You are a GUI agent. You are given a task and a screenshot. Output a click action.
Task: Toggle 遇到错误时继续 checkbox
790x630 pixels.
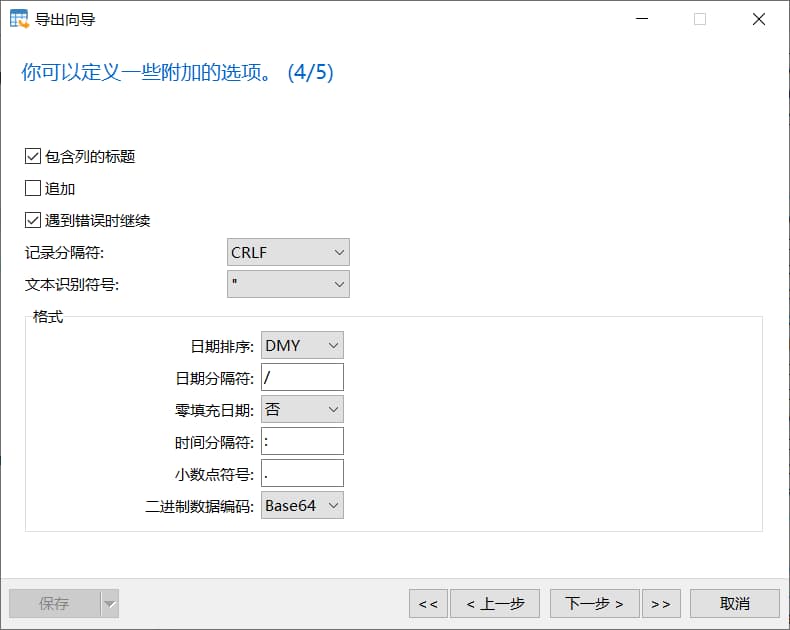click(x=33, y=220)
